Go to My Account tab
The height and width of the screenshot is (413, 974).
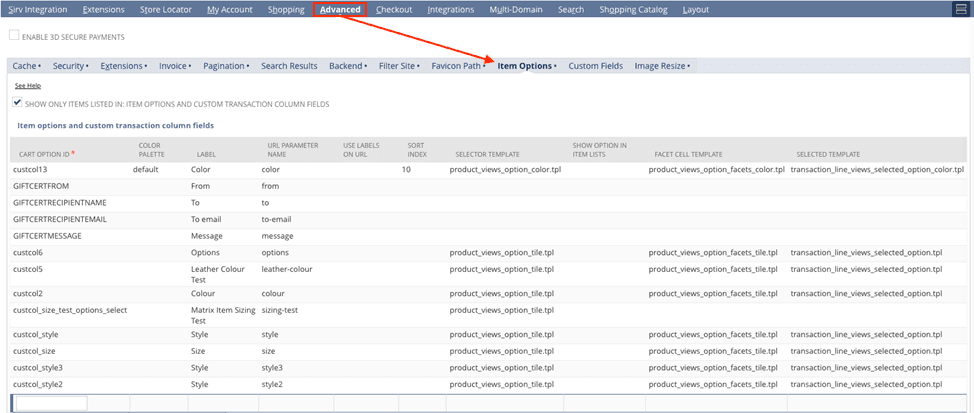coord(230,9)
